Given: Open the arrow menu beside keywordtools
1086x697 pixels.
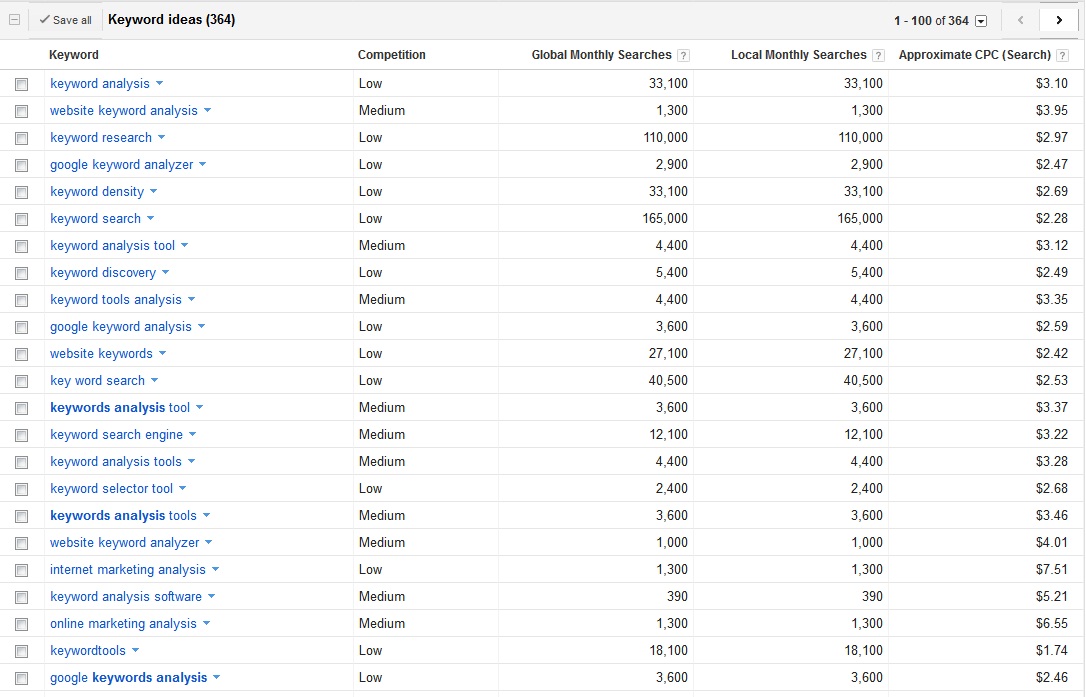Looking at the screenshot, I should pyautogui.click(x=136, y=651).
